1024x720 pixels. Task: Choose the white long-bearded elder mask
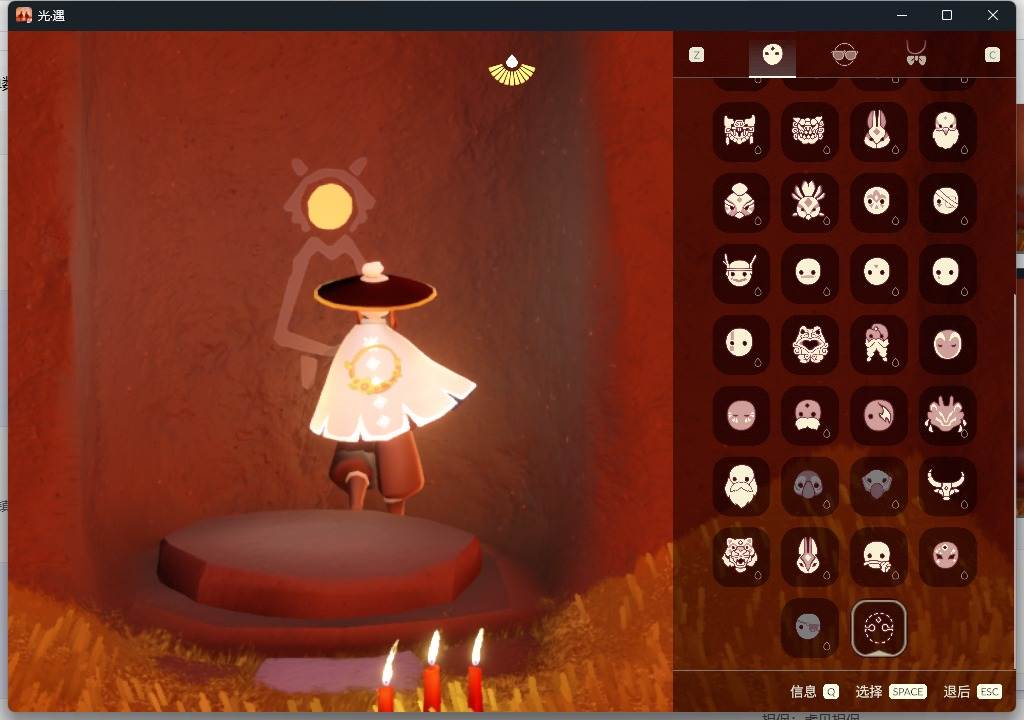click(x=741, y=485)
